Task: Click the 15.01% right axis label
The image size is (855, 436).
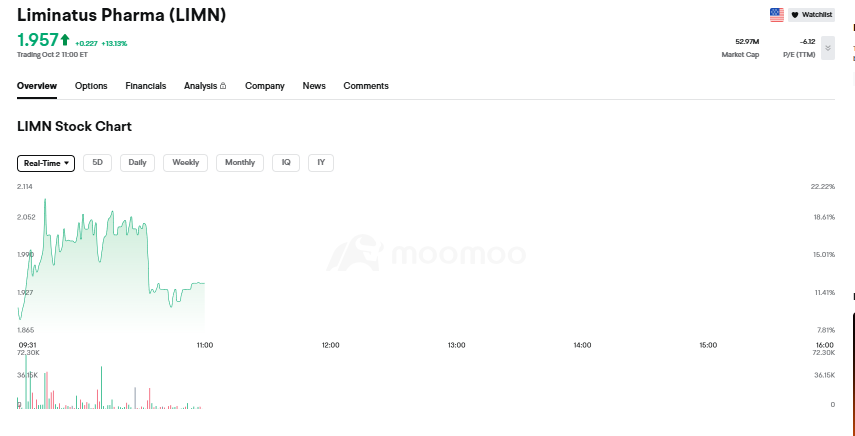Action: click(x=824, y=254)
